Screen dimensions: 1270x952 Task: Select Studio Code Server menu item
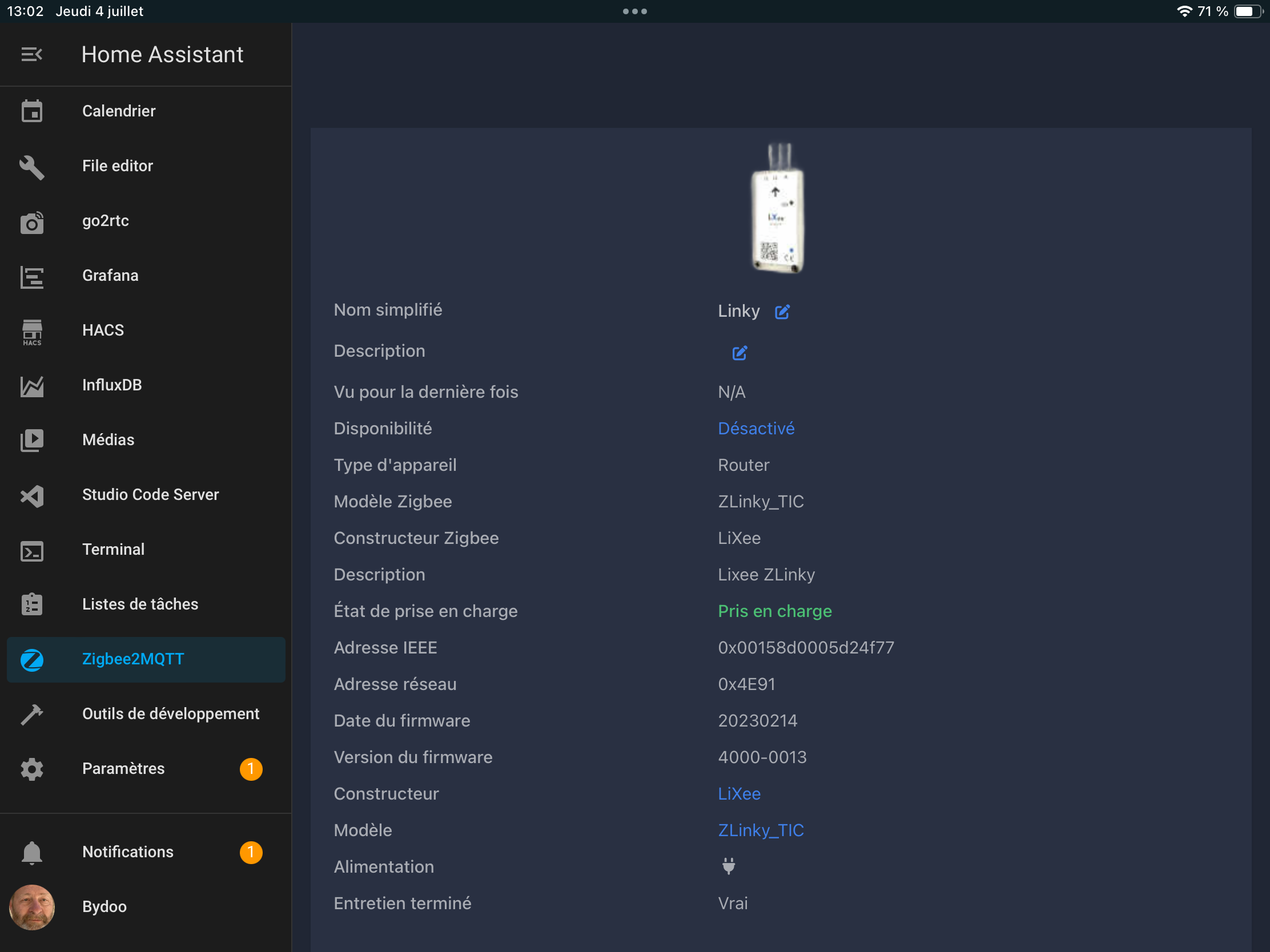[150, 495]
